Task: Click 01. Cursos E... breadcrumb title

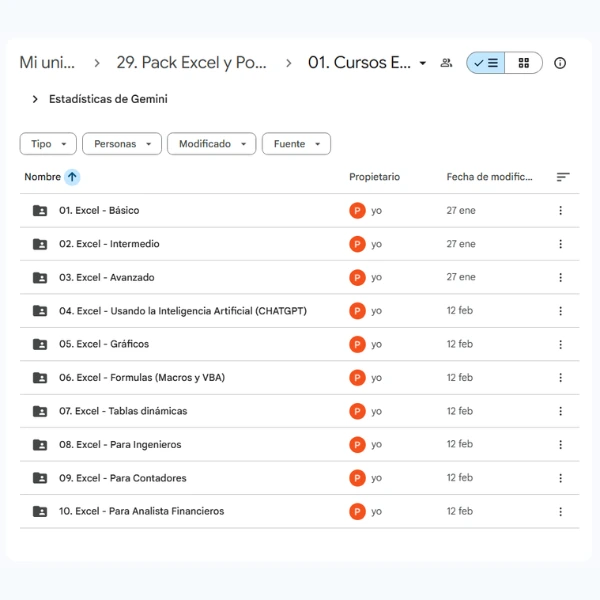Action: click(x=359, y=62)
